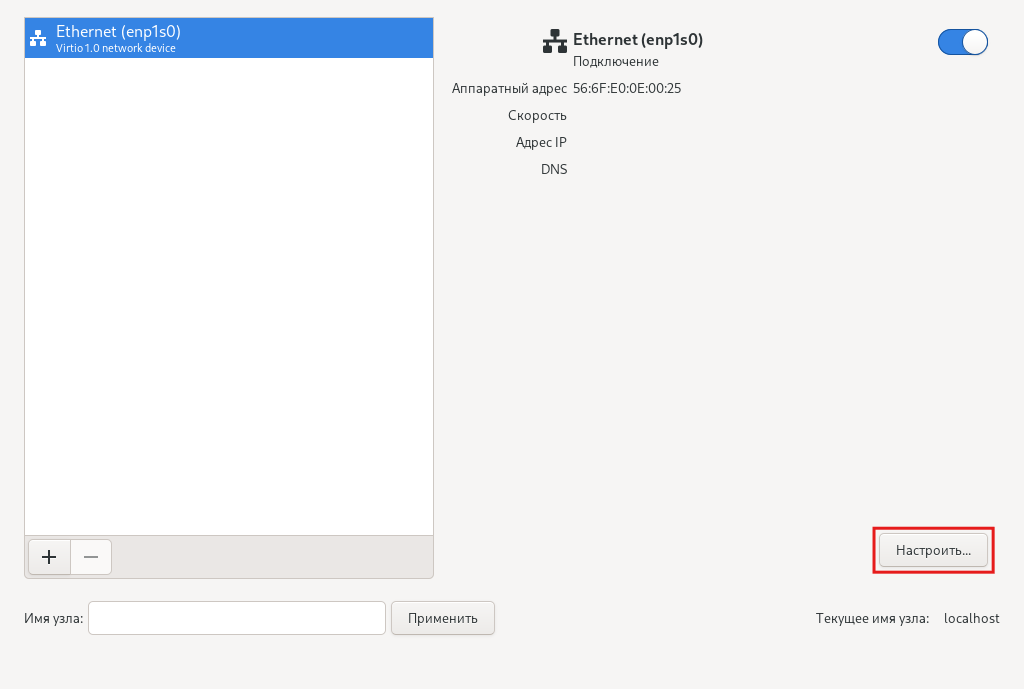Click the localhost current hostname value

pyautogui.click(x=972, y=618)
